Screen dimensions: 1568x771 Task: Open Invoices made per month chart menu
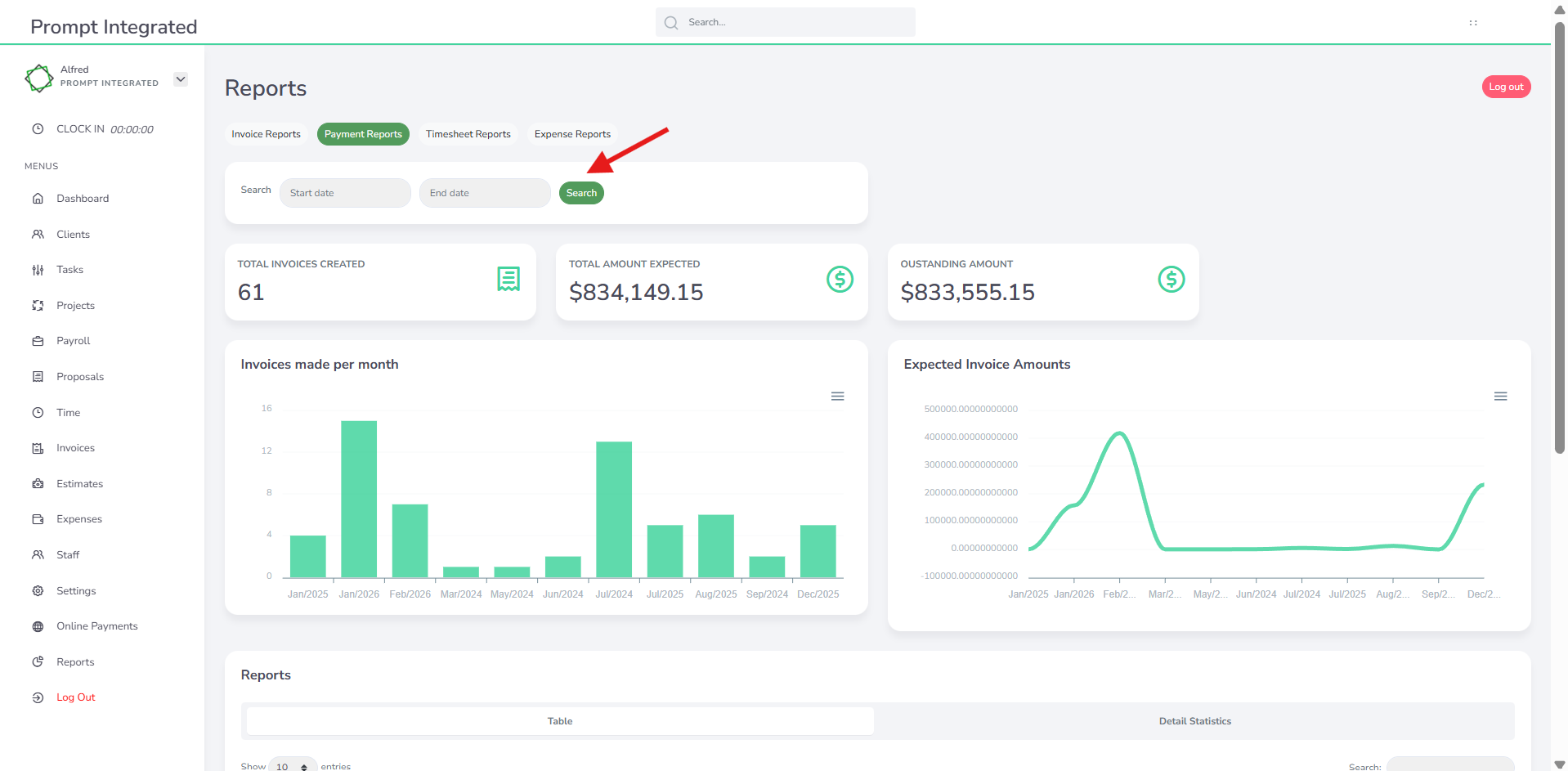(x=837, y=397)
